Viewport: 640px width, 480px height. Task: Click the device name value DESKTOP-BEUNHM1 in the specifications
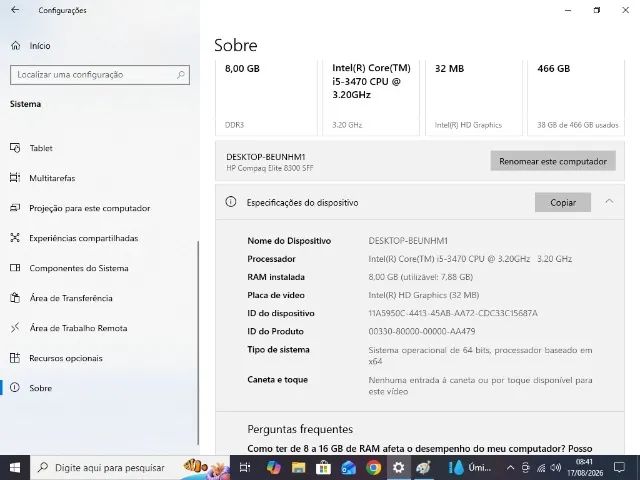[408, 241]
